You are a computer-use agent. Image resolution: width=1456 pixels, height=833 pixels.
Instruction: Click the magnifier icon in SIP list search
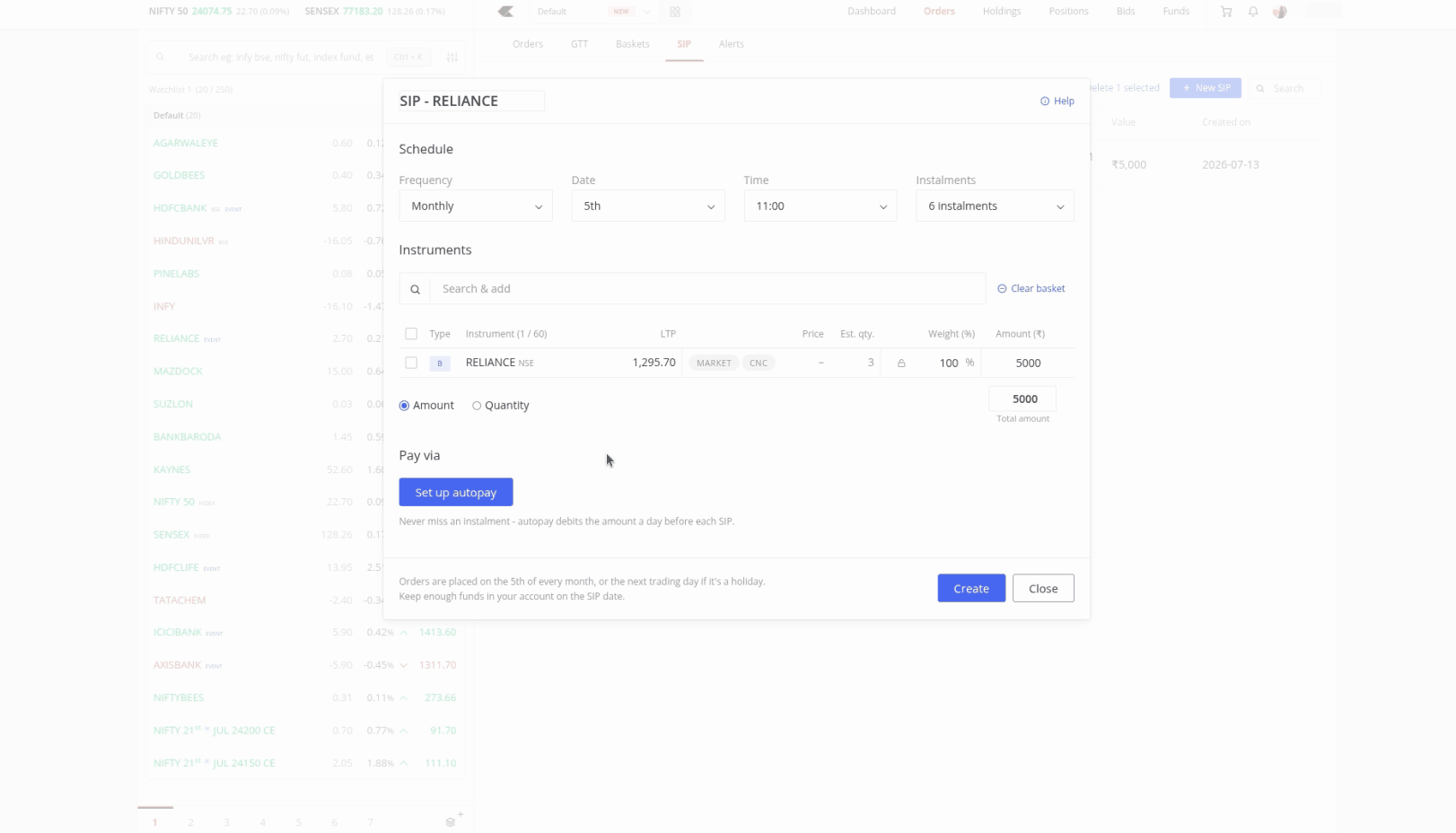pyautogui.click(x=1260, y=89)
